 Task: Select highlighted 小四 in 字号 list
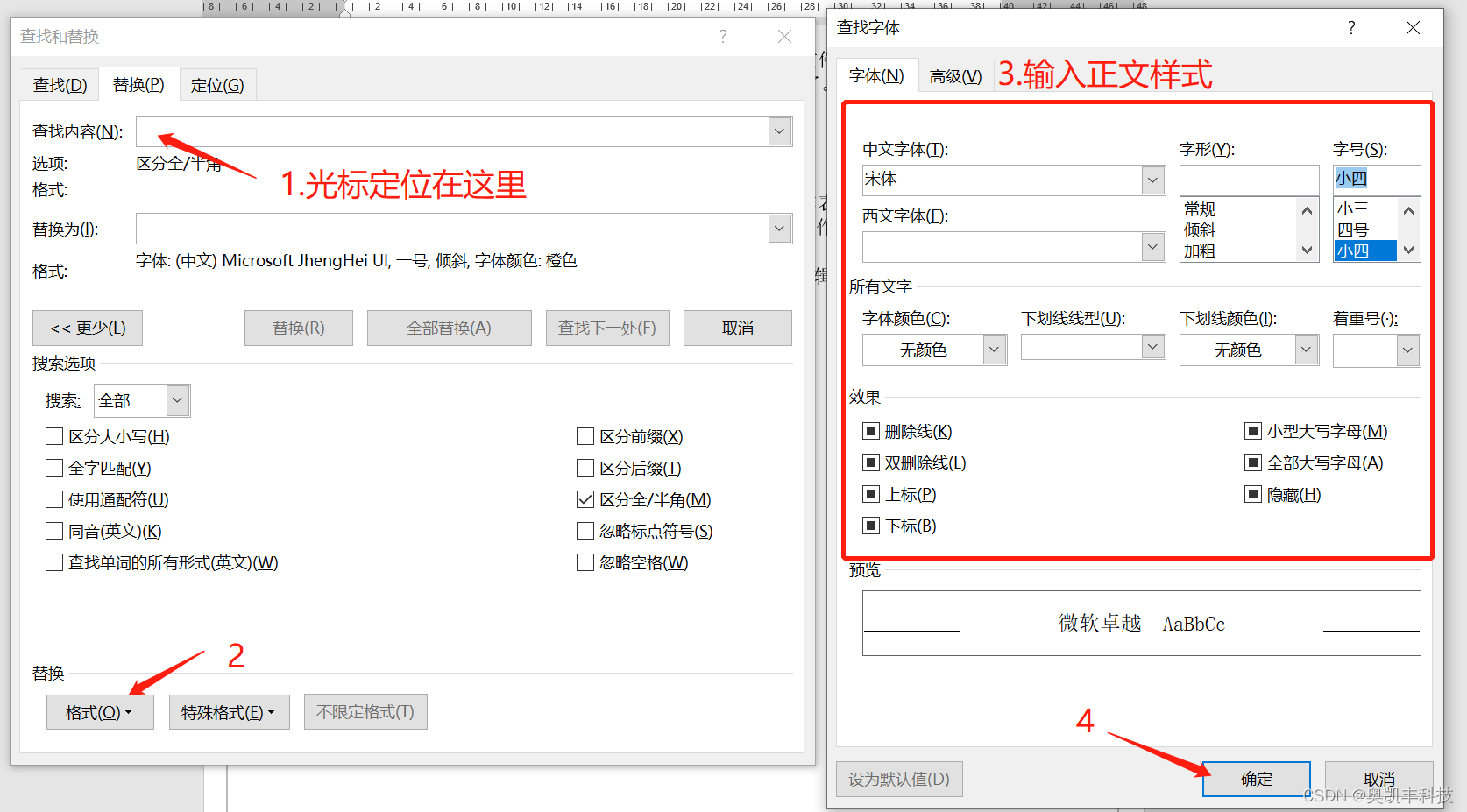click(x=1365, y=251)
